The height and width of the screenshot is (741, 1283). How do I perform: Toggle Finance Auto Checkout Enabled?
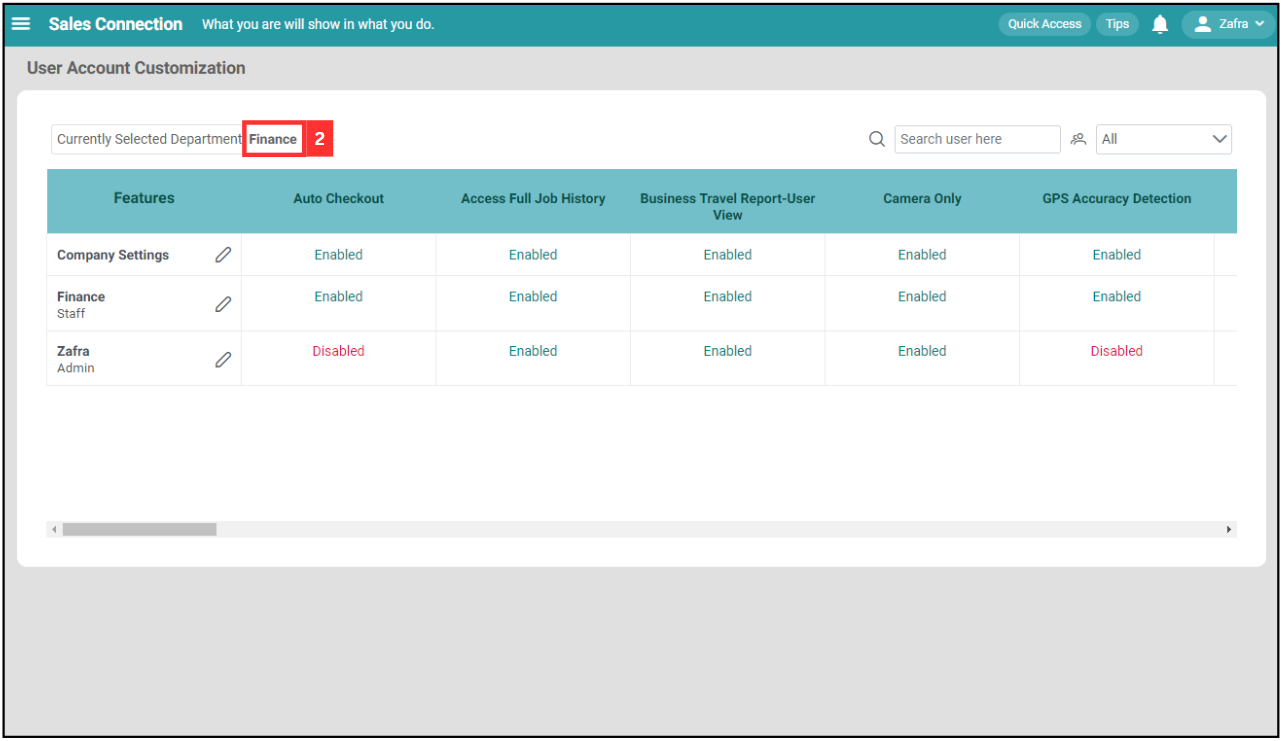coord(338,297)
